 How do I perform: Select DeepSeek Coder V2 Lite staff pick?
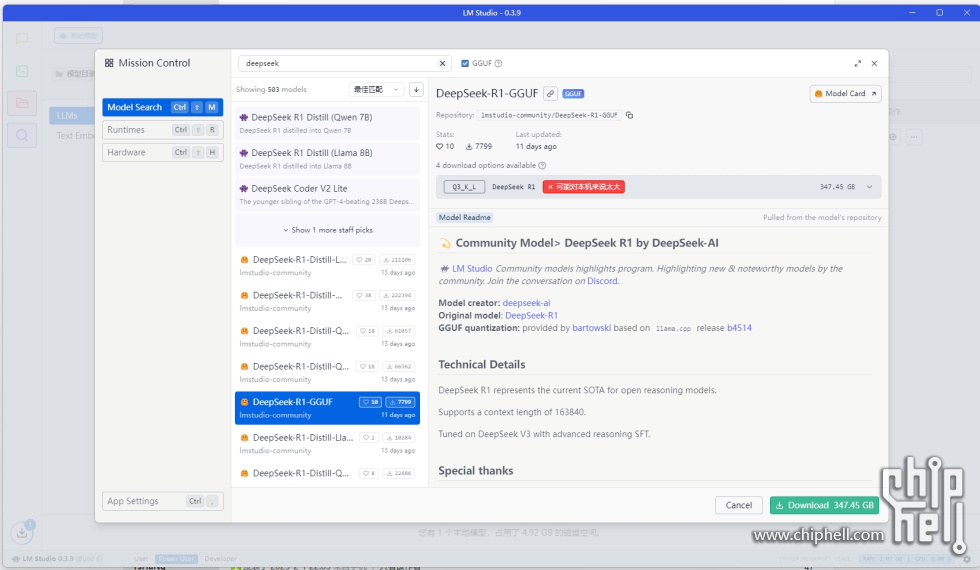click(328, 194)
